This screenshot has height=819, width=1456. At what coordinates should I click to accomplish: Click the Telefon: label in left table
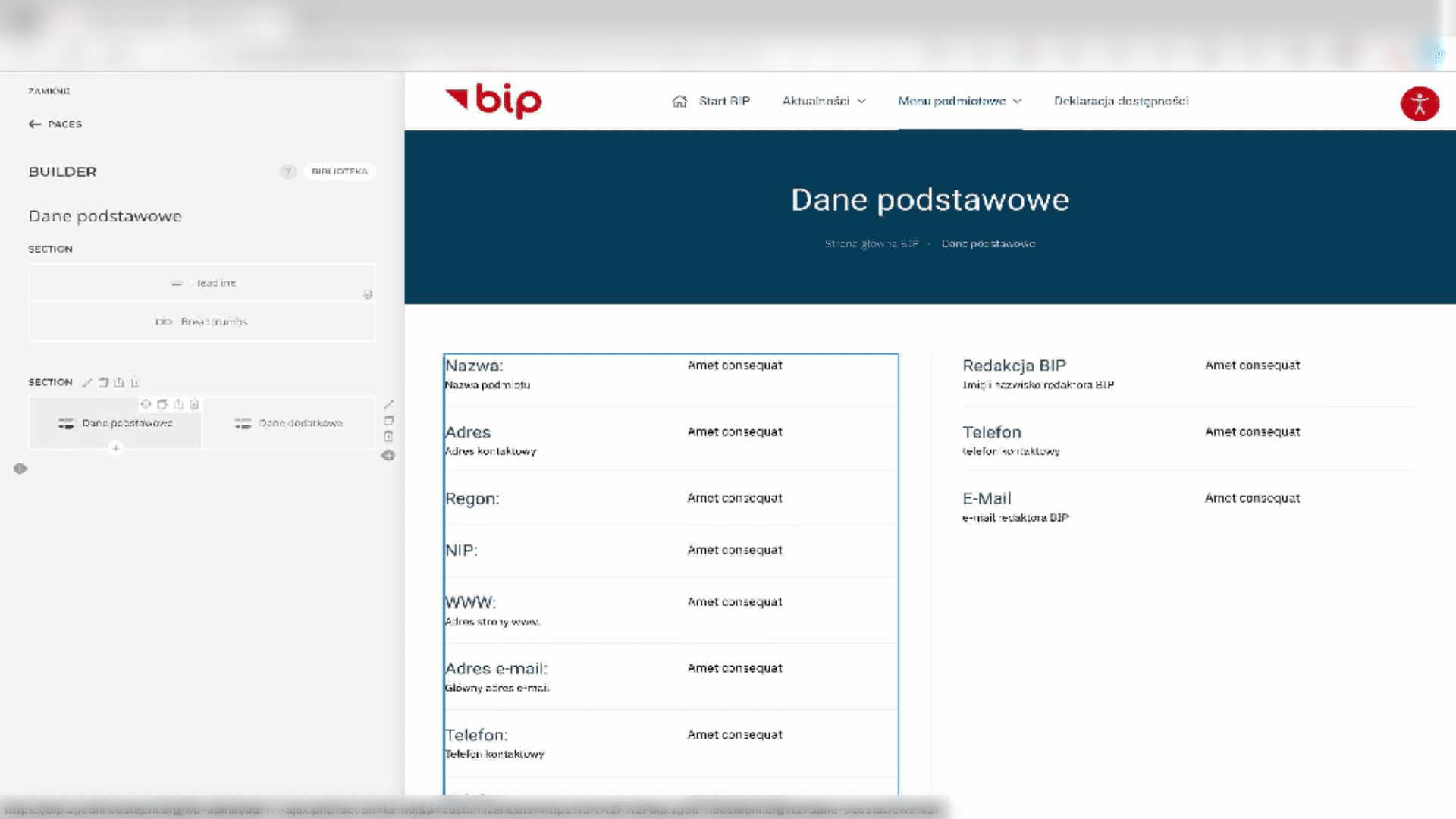click(476, 736)
